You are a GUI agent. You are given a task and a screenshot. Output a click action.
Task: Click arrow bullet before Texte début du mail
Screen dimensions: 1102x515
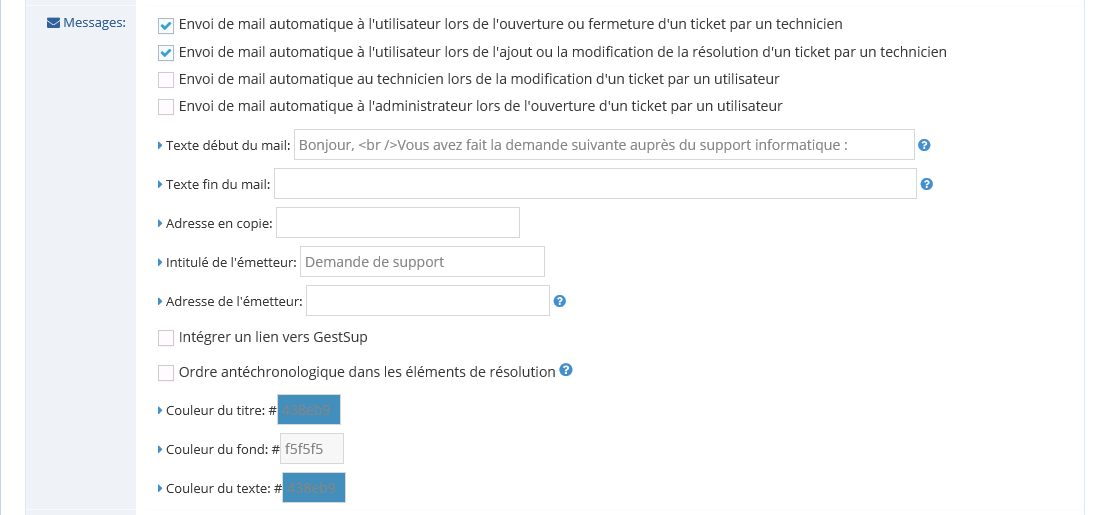(x=160, y=145)
